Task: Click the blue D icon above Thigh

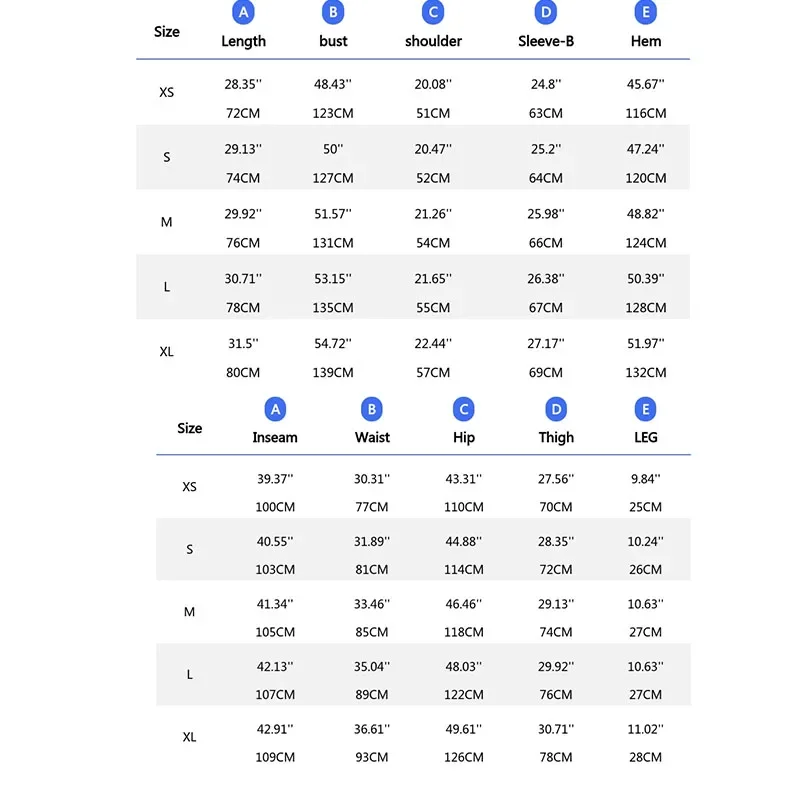Action: [556, 409]
